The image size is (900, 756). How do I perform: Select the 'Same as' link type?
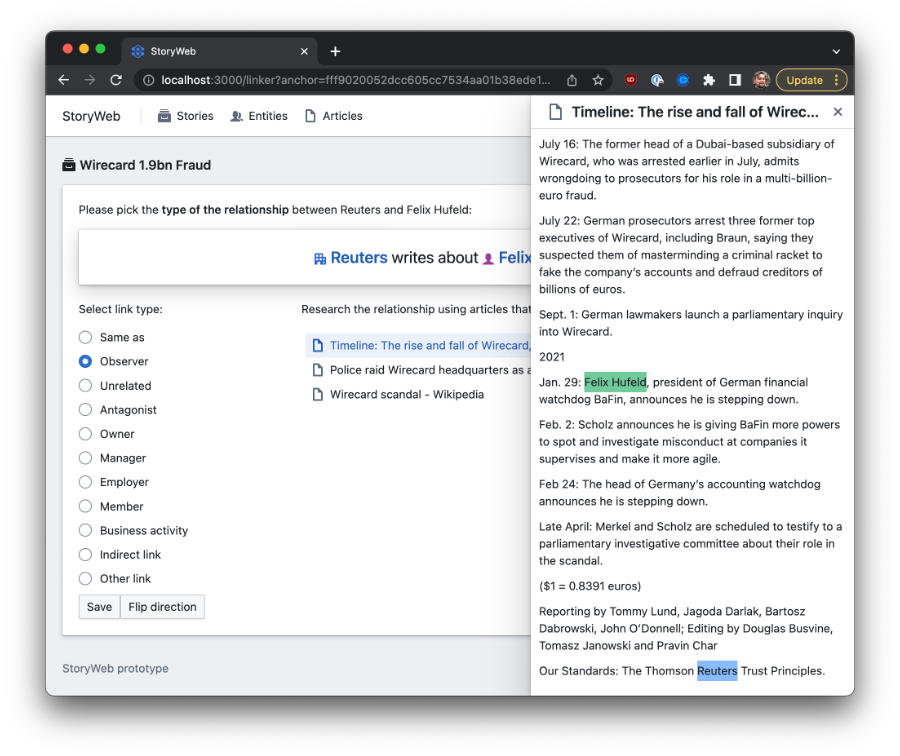86,338
